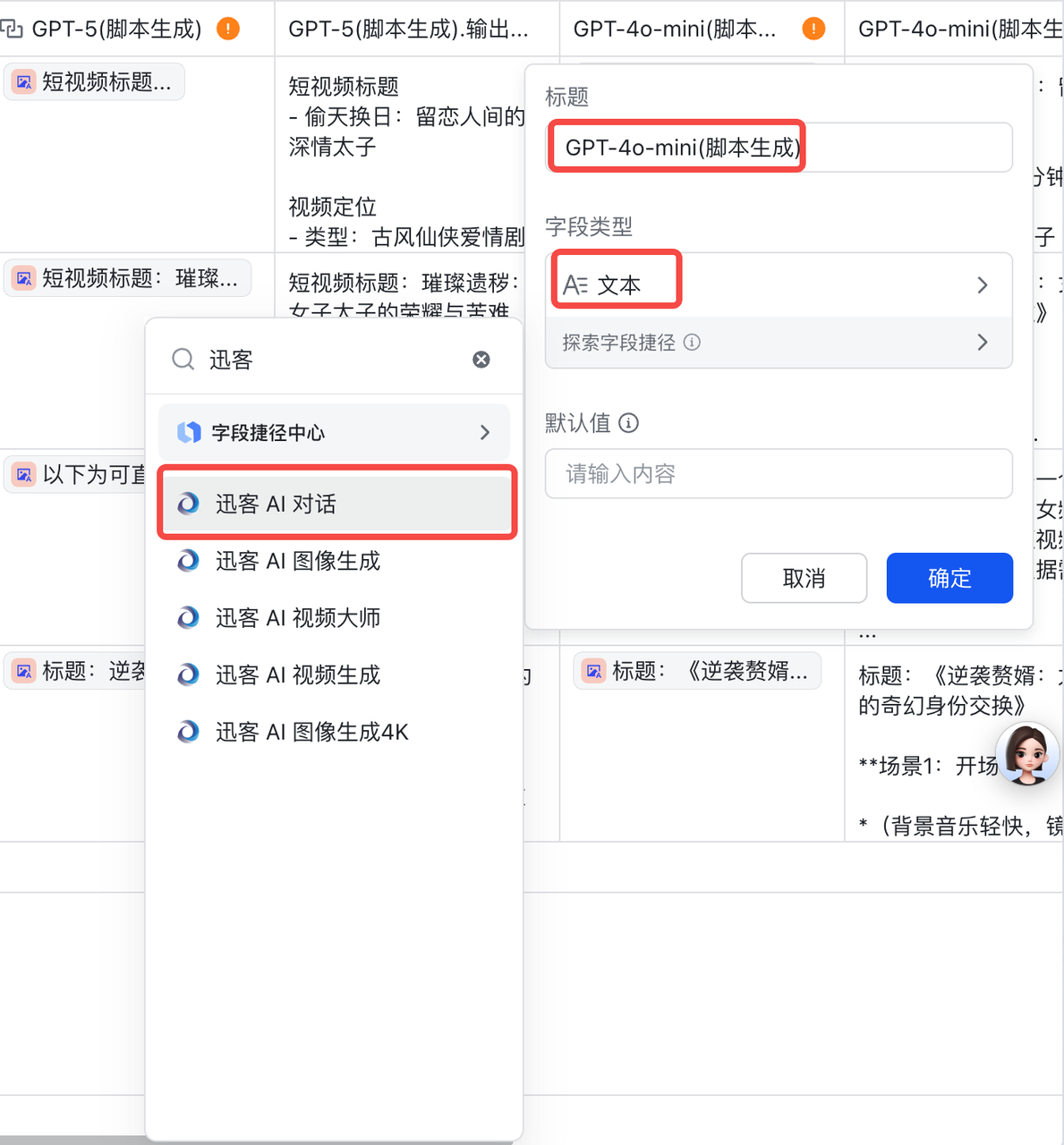Click image icon in 标题：逆袭 cell, first column
This screenshot has height=1145, width=1064.
(24, 671)
